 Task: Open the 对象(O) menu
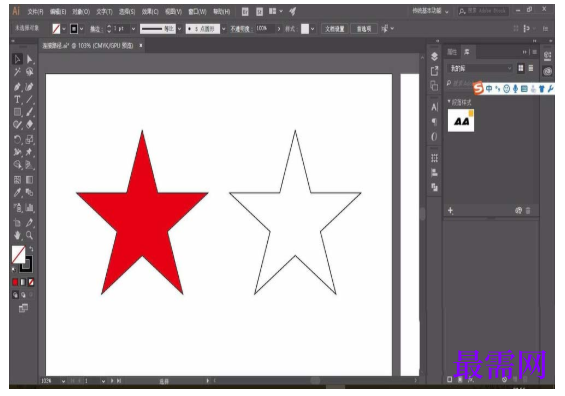pos(81,12)
